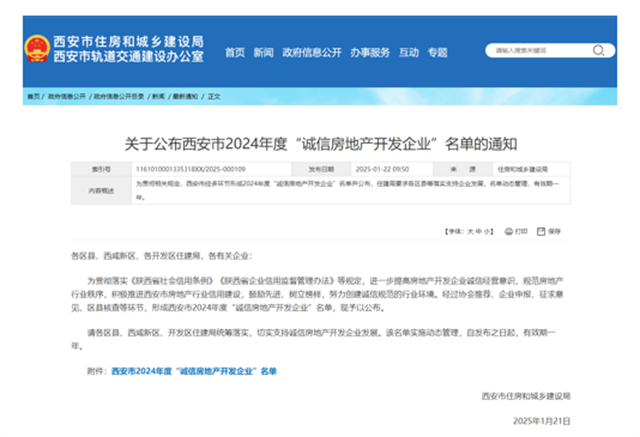Click the national emblem logo icon
The width and height of the screenshot is (640, 437).
(37, 49)
